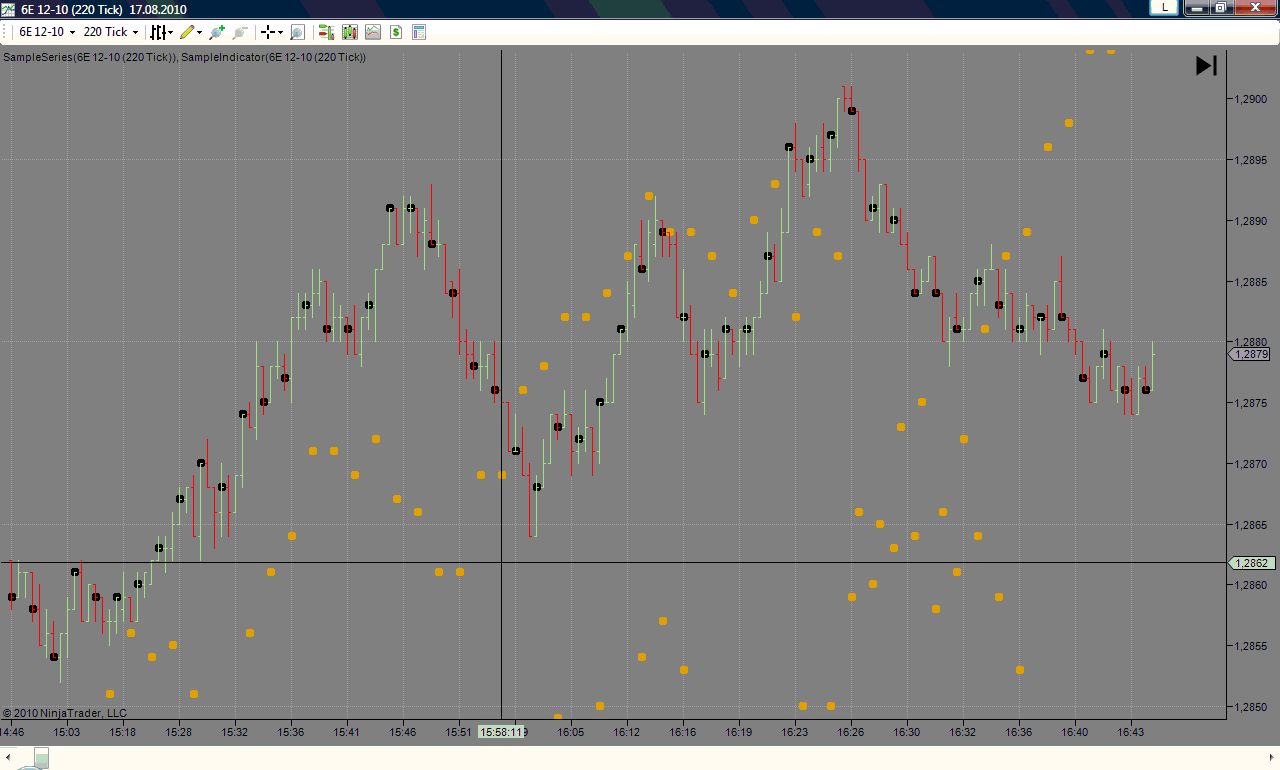Click the 15:46 time axis label
Viewport: 1280px width, 770px height.
tap(403, 732)
